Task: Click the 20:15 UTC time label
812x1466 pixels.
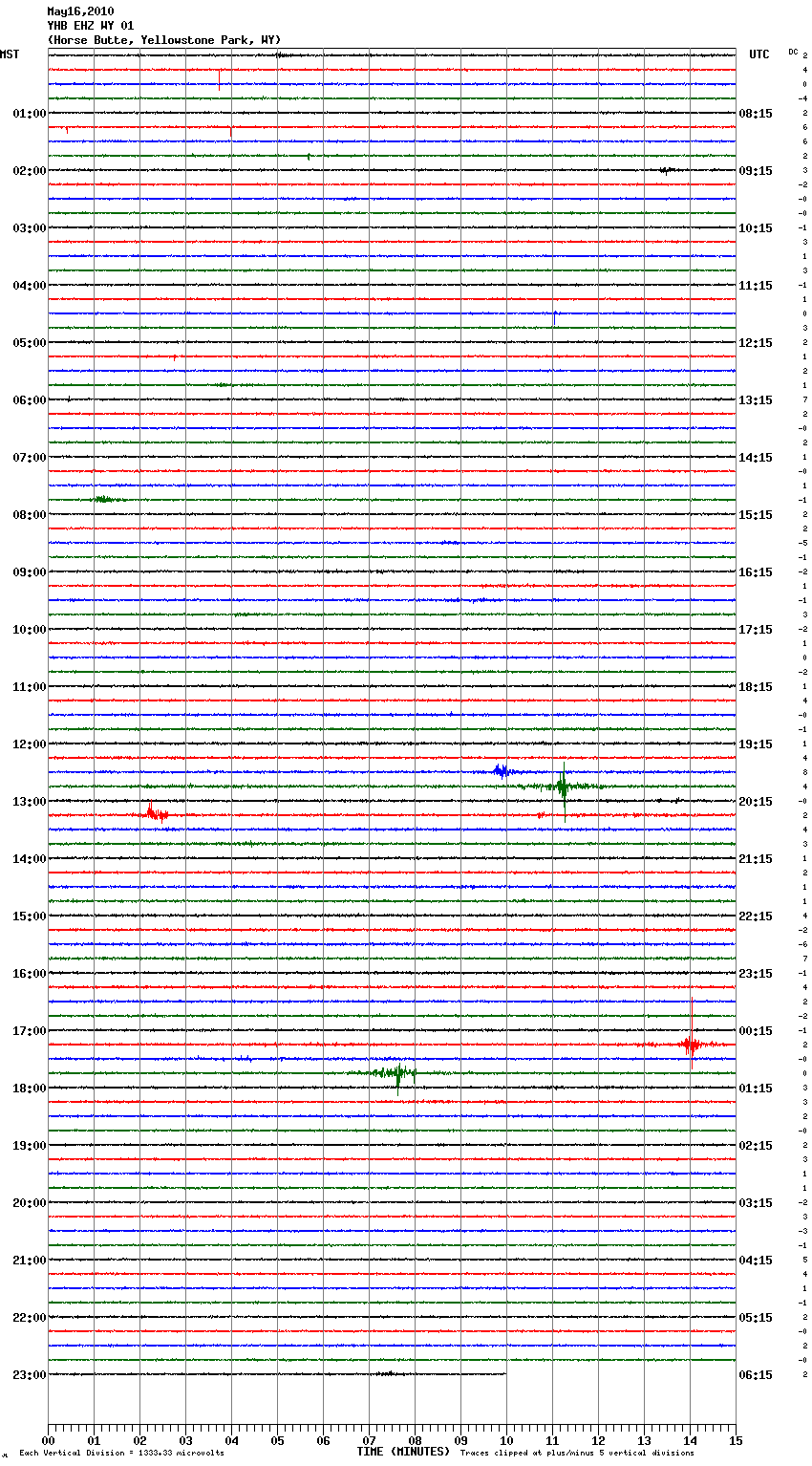Action: click(756, 802)
